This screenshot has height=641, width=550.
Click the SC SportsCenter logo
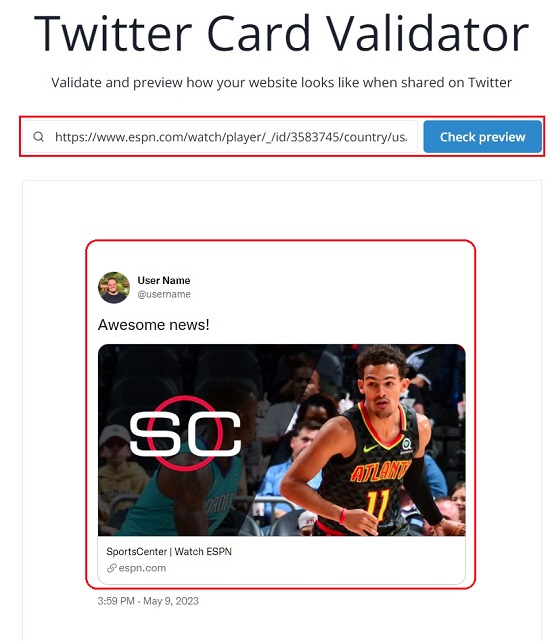[x=185, y=433]
